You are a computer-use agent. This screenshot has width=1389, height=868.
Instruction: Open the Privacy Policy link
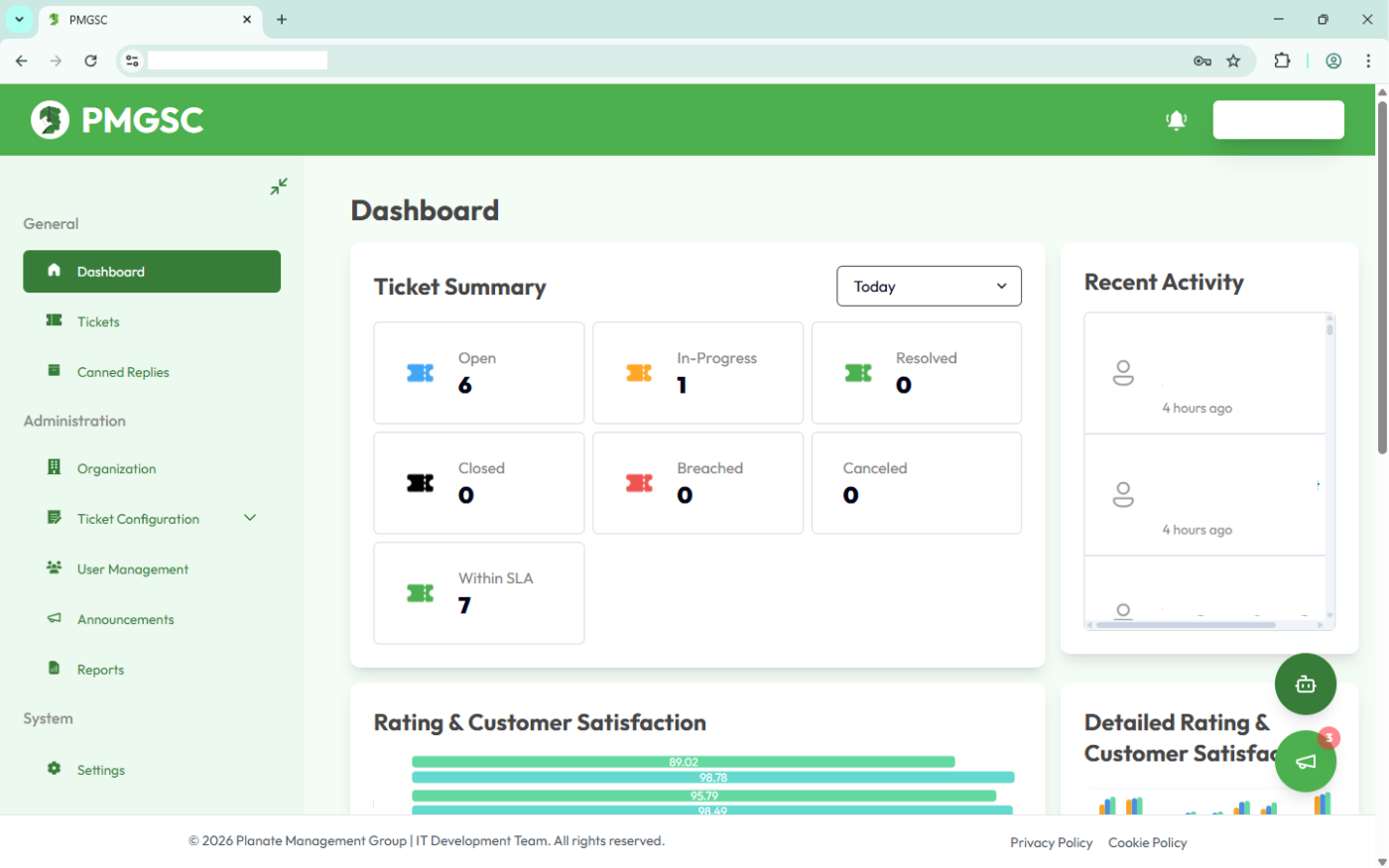tap(1051, 842)
